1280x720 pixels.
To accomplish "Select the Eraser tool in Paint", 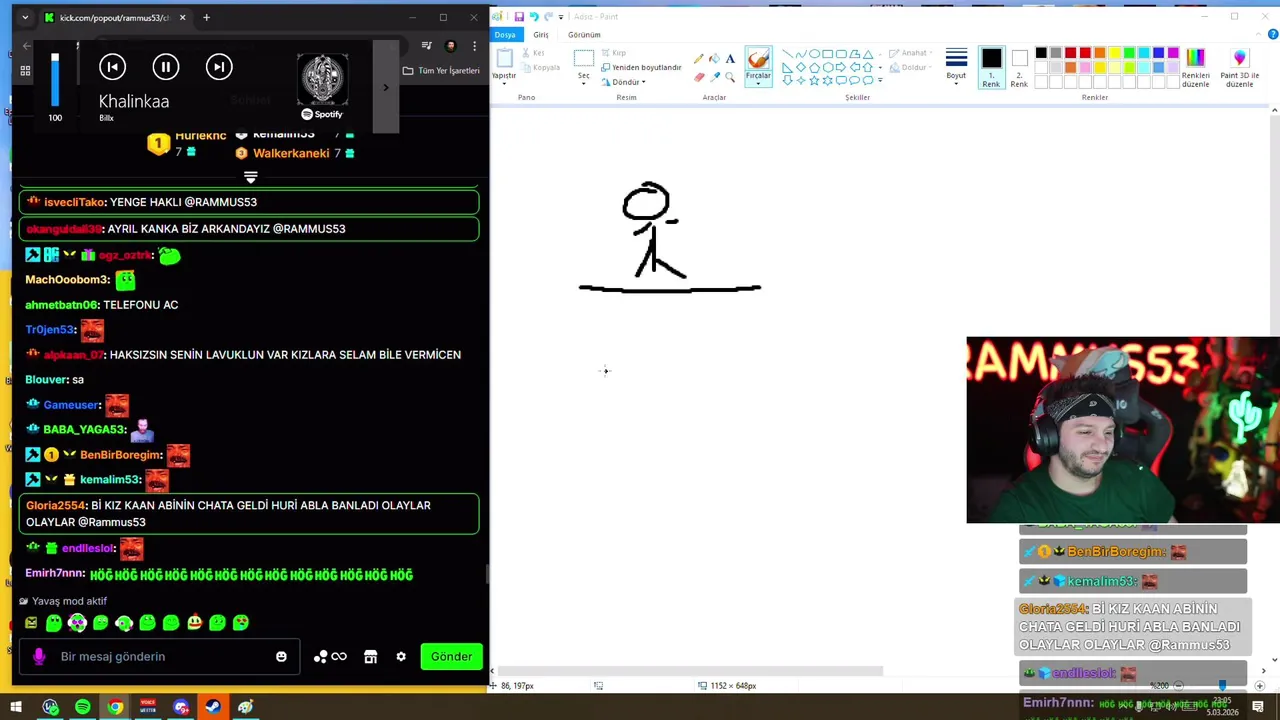I will coord(699,77).
